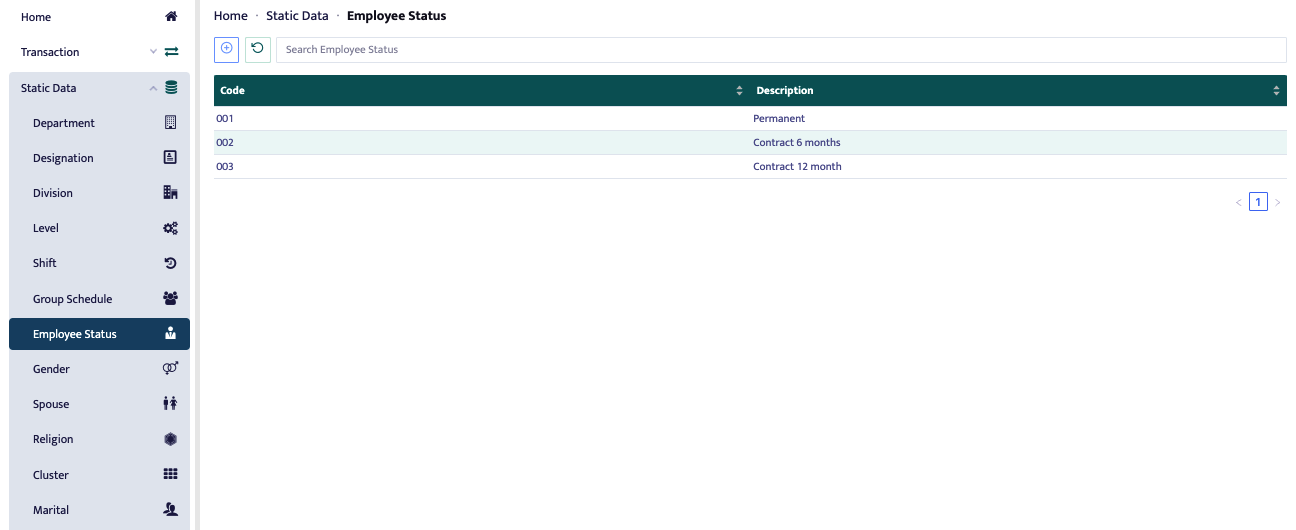Viewport: 1296px width, 530px height.
Task: Click the Code column header
Action: coord(482,91)
